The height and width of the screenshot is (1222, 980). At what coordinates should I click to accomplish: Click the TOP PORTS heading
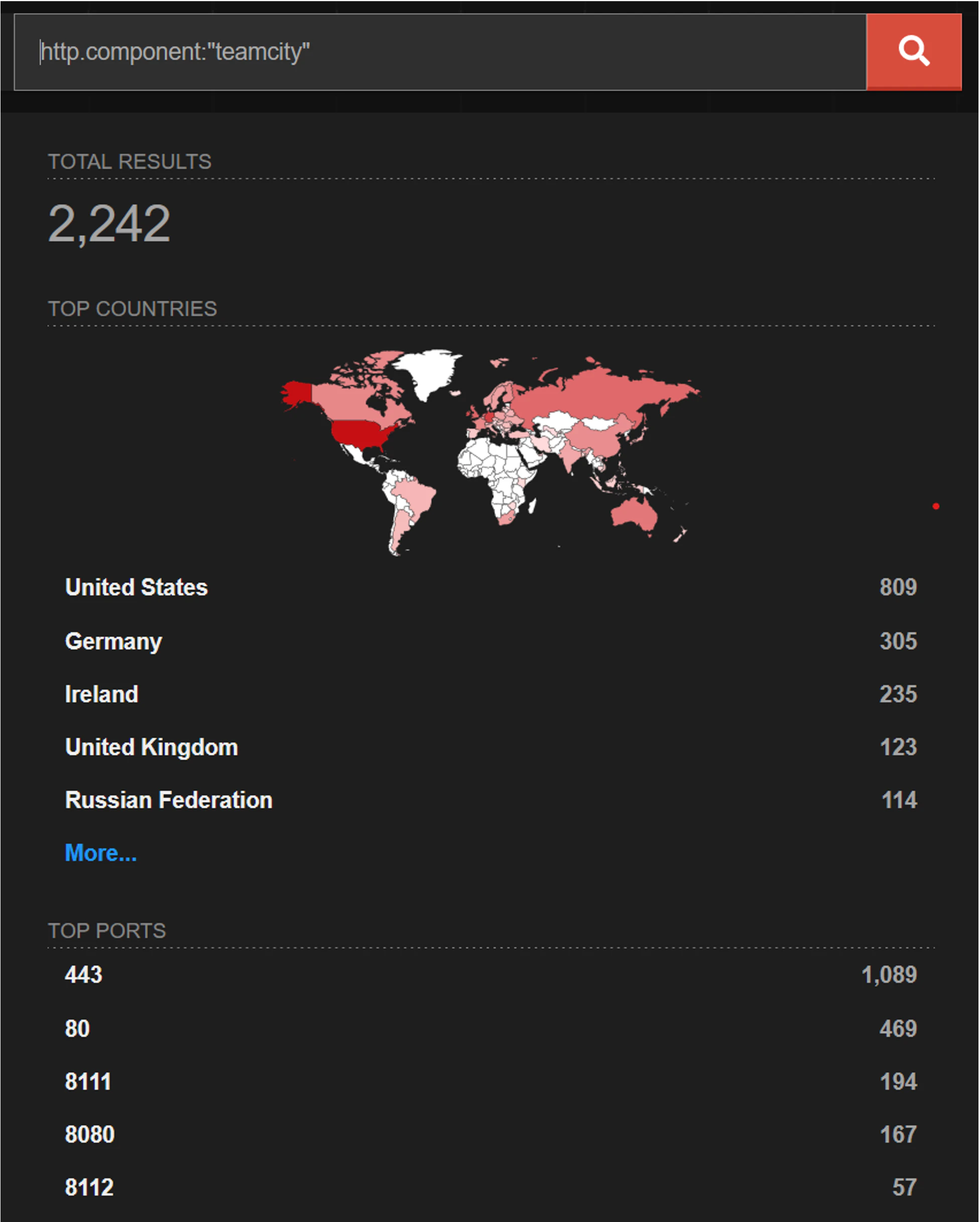click(x=107, y=931)
